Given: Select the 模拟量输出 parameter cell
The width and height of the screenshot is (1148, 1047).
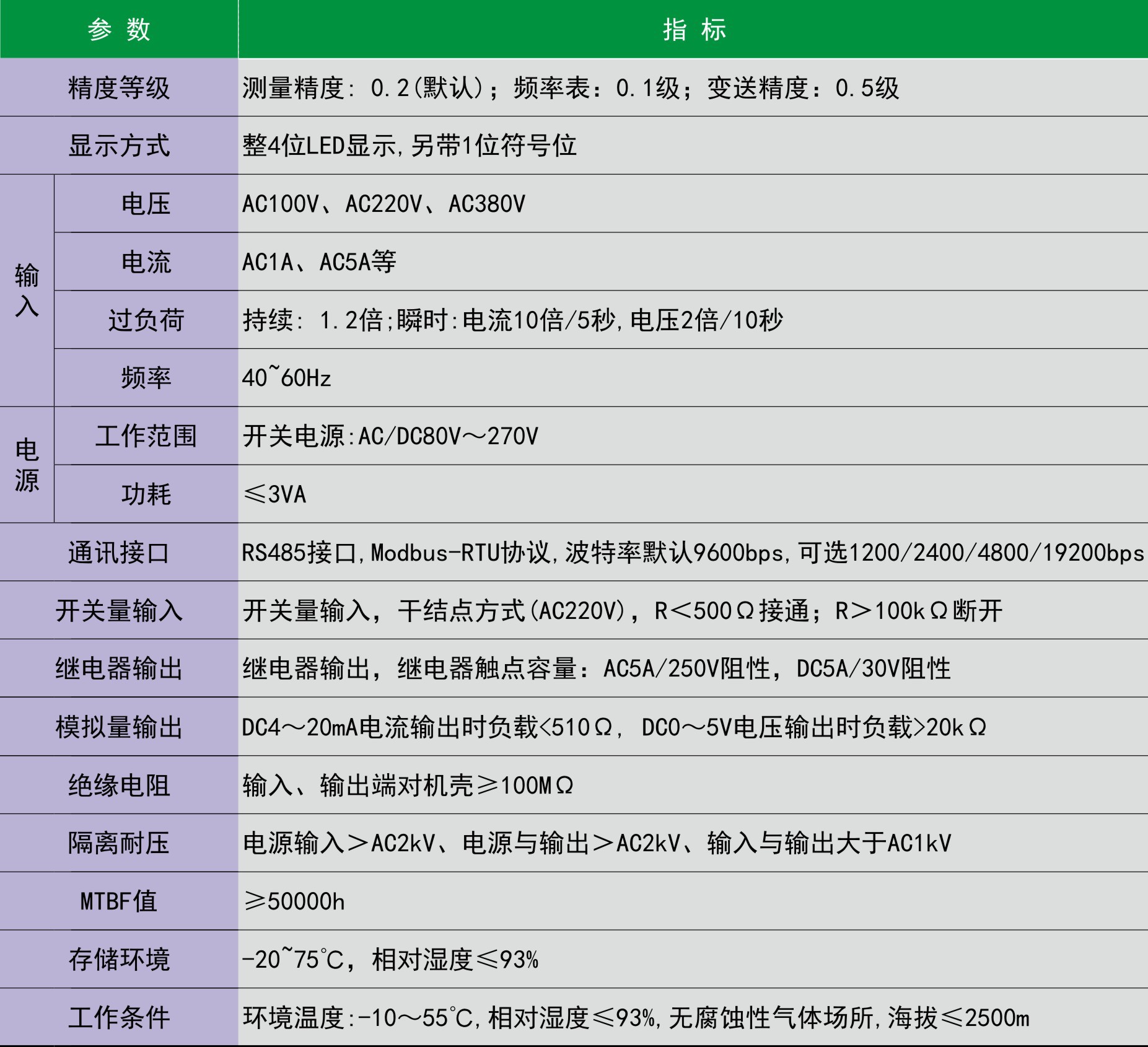Looking at the screenshot, I should click(119, 727).
